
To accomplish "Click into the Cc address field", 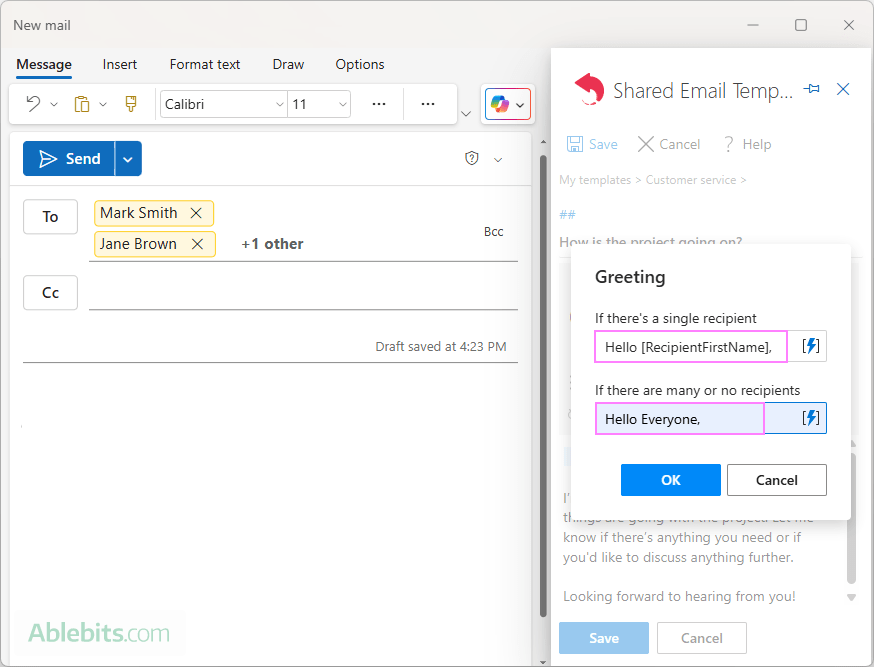I will [303, 293].
